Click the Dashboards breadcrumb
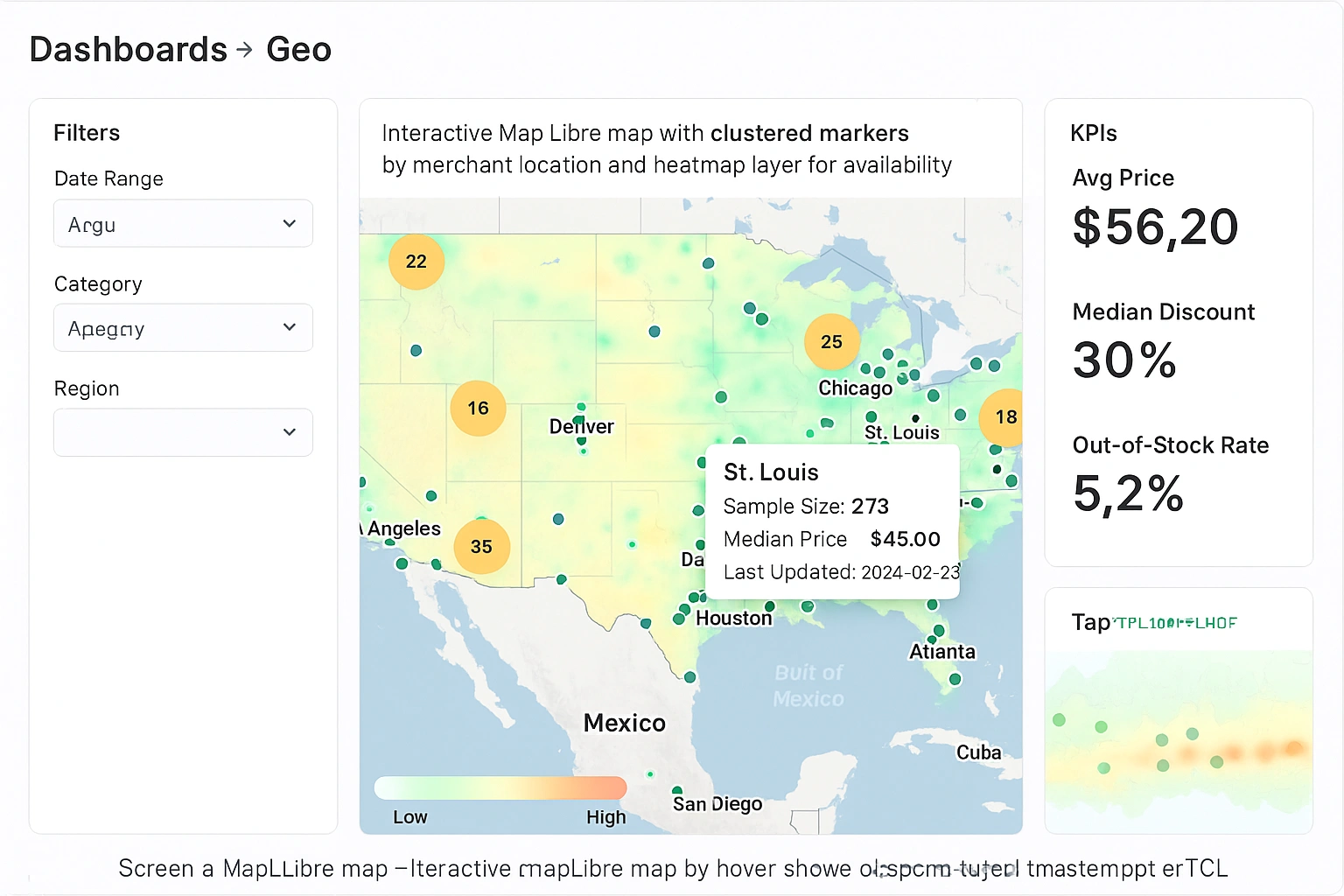This screenshot has height=896, width=1344. (x=128, y=50)
